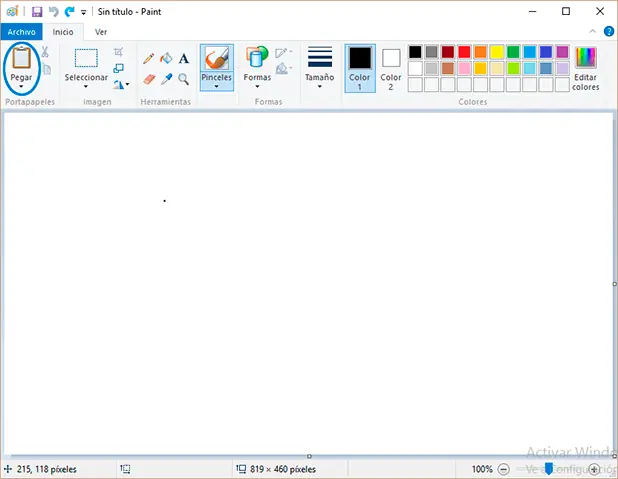
Task: Open Customize Quick Access Toolbar dropdown
Action: click(x=84, y=13)
